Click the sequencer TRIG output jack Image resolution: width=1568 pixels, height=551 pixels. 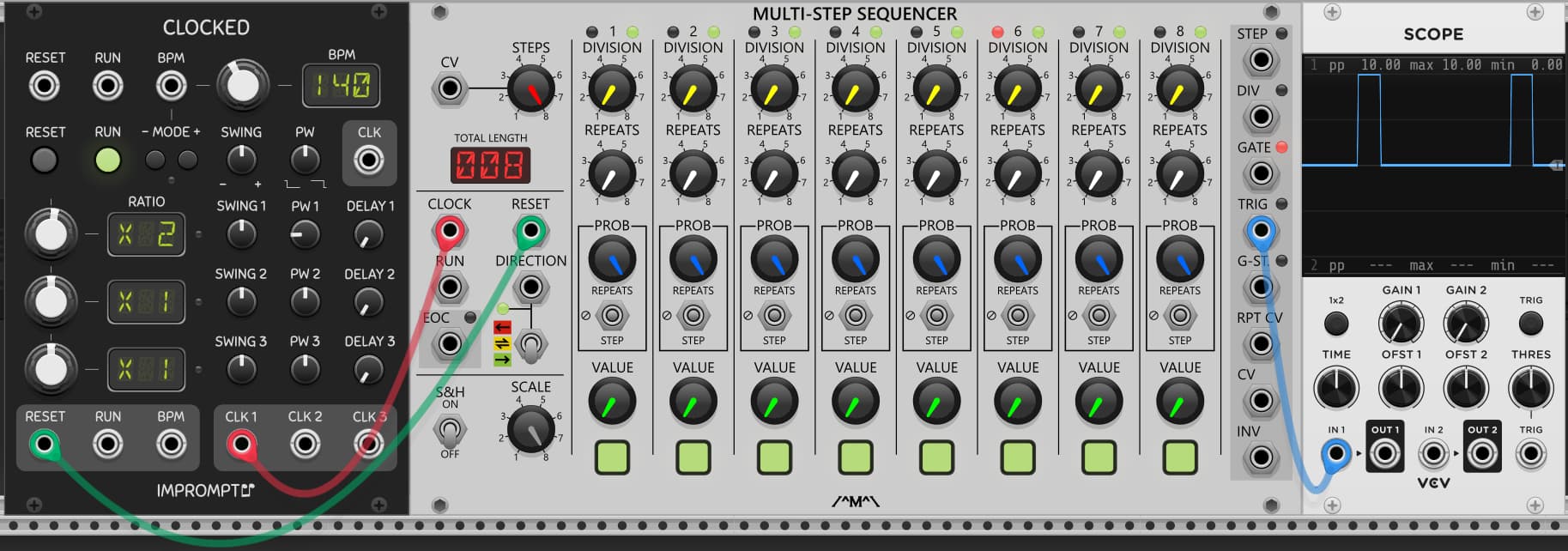(1260, 230)
